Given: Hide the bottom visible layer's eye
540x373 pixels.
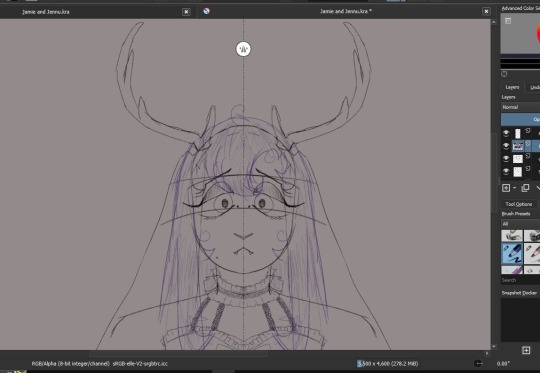Looking at the screenshot, I should (506, 171).
